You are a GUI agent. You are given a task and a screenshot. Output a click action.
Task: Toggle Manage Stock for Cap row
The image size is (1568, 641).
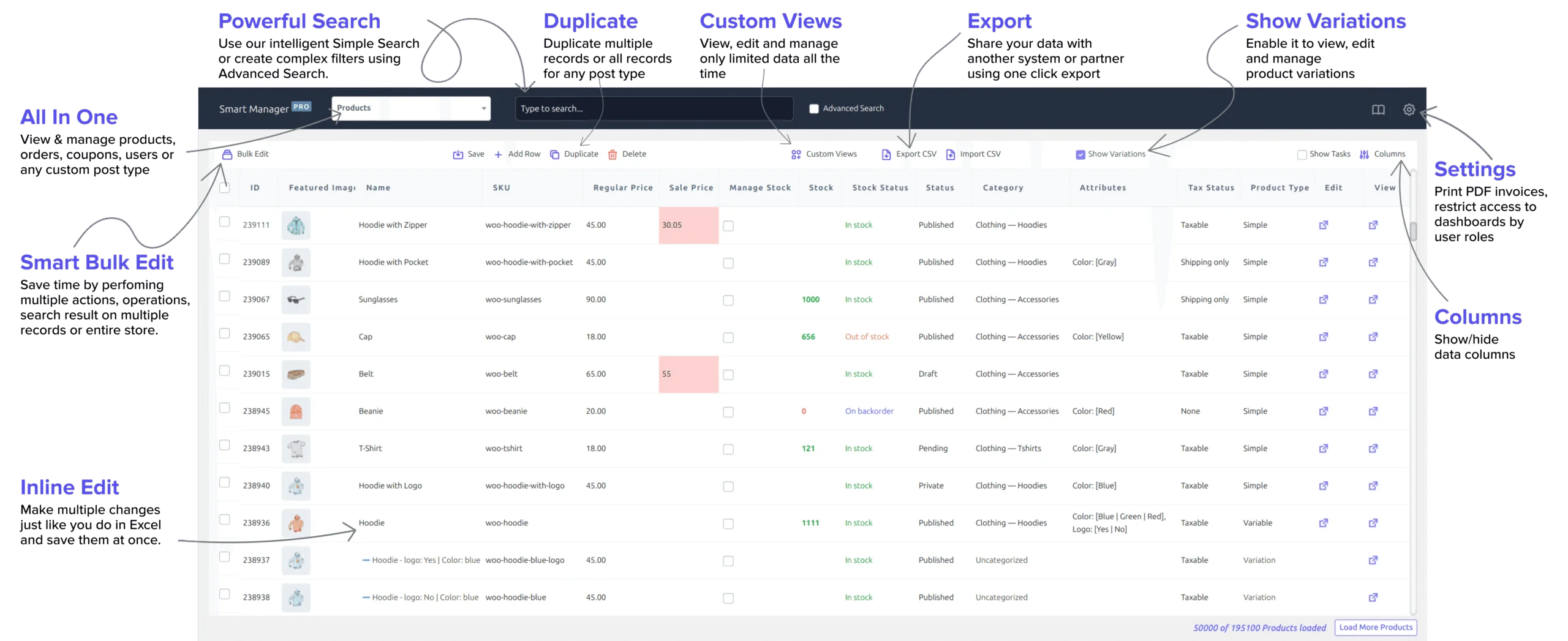coord(728,338)
